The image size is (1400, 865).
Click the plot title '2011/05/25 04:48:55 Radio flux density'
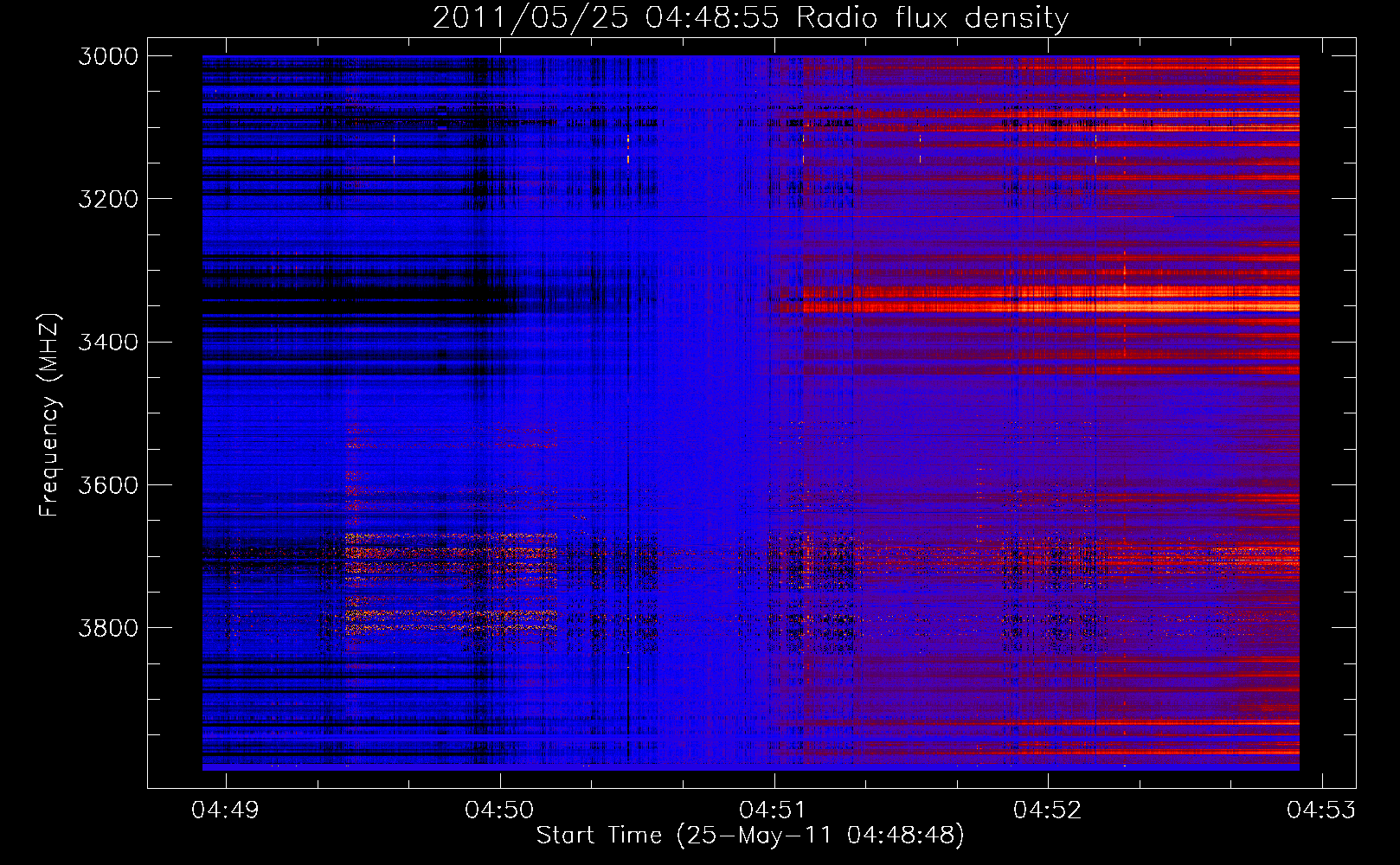750,17
